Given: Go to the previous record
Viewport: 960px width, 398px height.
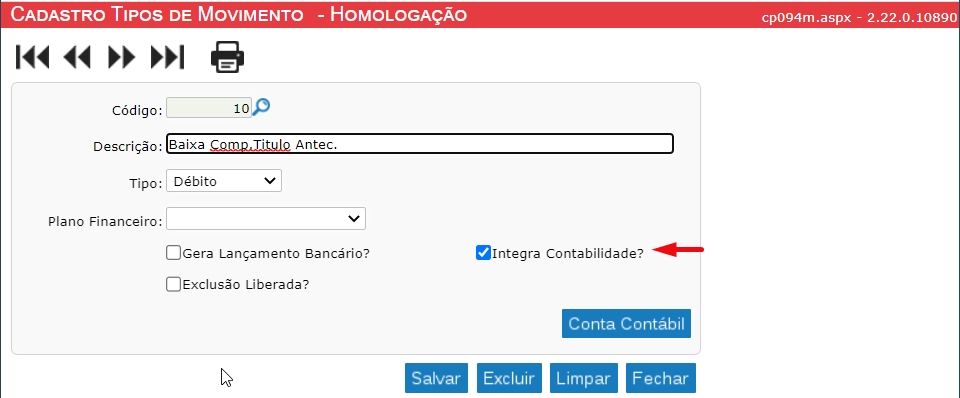Looking at the screenshot, I should click(77, 57).
